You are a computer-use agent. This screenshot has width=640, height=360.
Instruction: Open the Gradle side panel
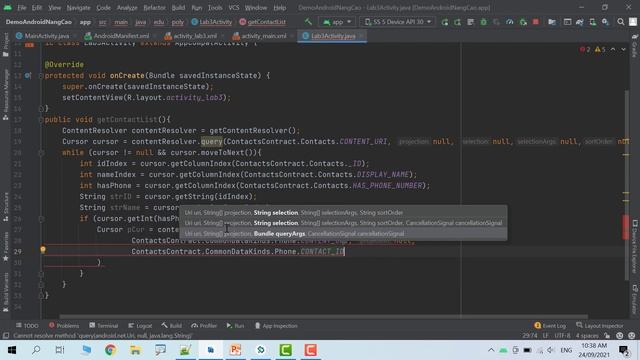[x=635, y=46]
